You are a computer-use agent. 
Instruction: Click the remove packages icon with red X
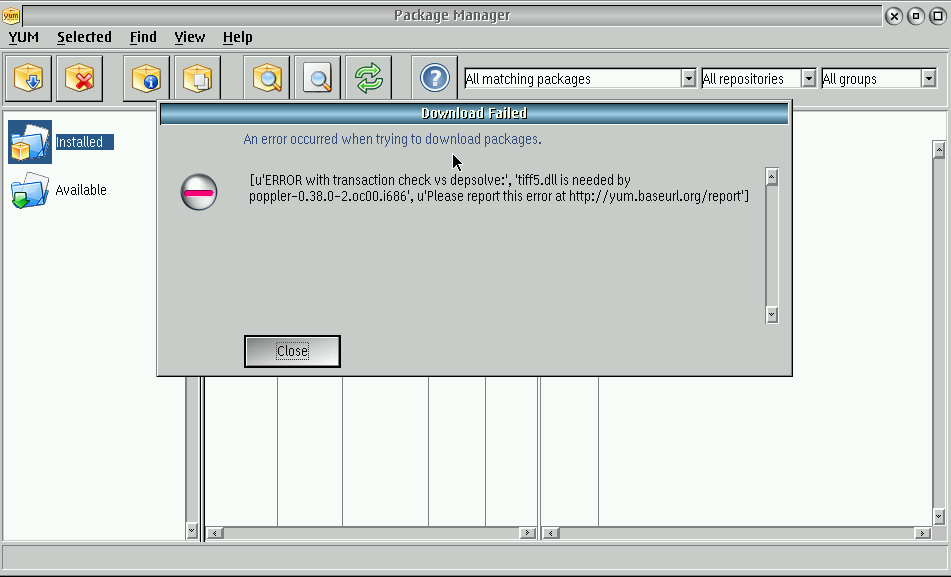79,78
